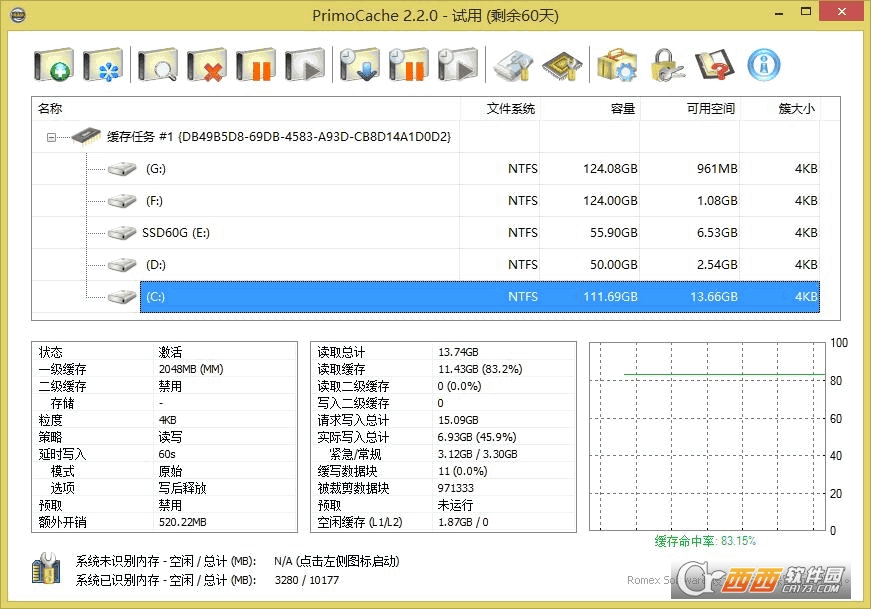Close the PrimoCache window

842,12
